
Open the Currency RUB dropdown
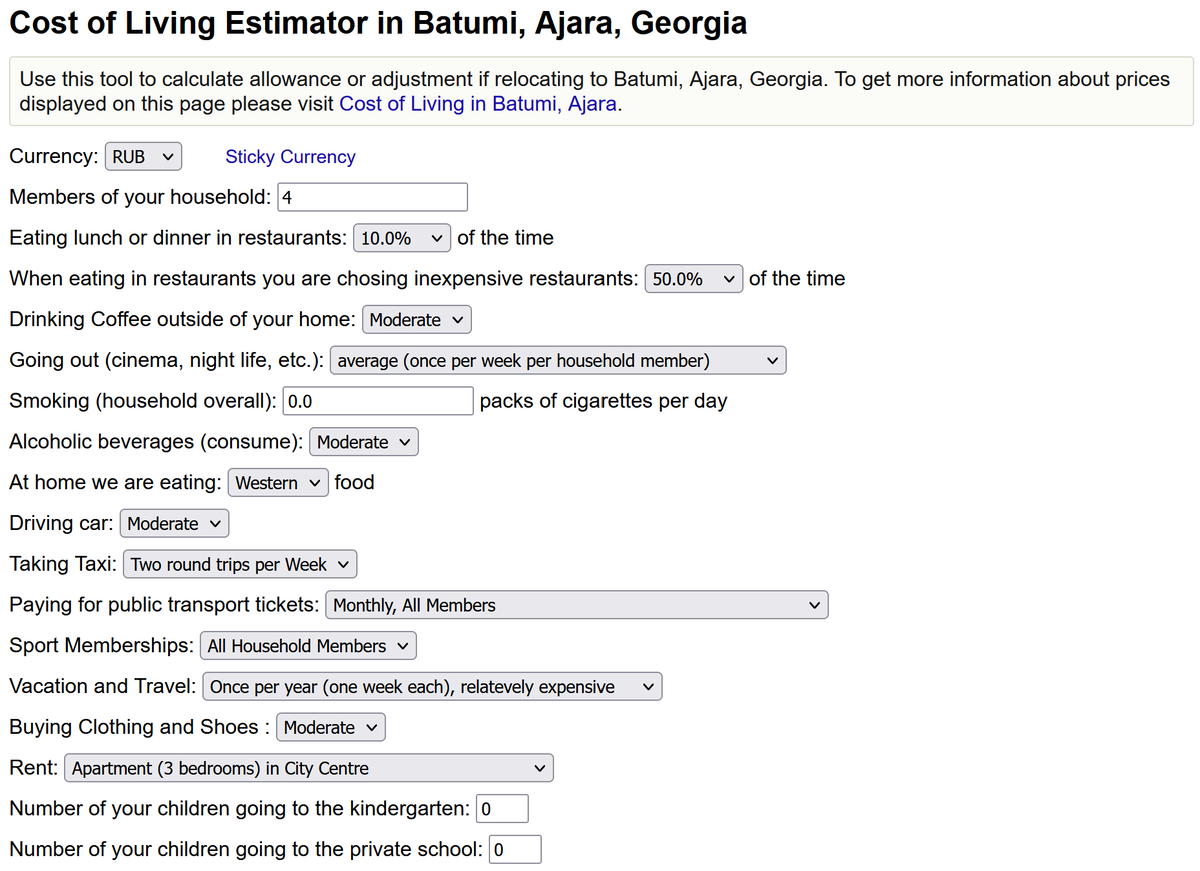[x=143, y=157]
